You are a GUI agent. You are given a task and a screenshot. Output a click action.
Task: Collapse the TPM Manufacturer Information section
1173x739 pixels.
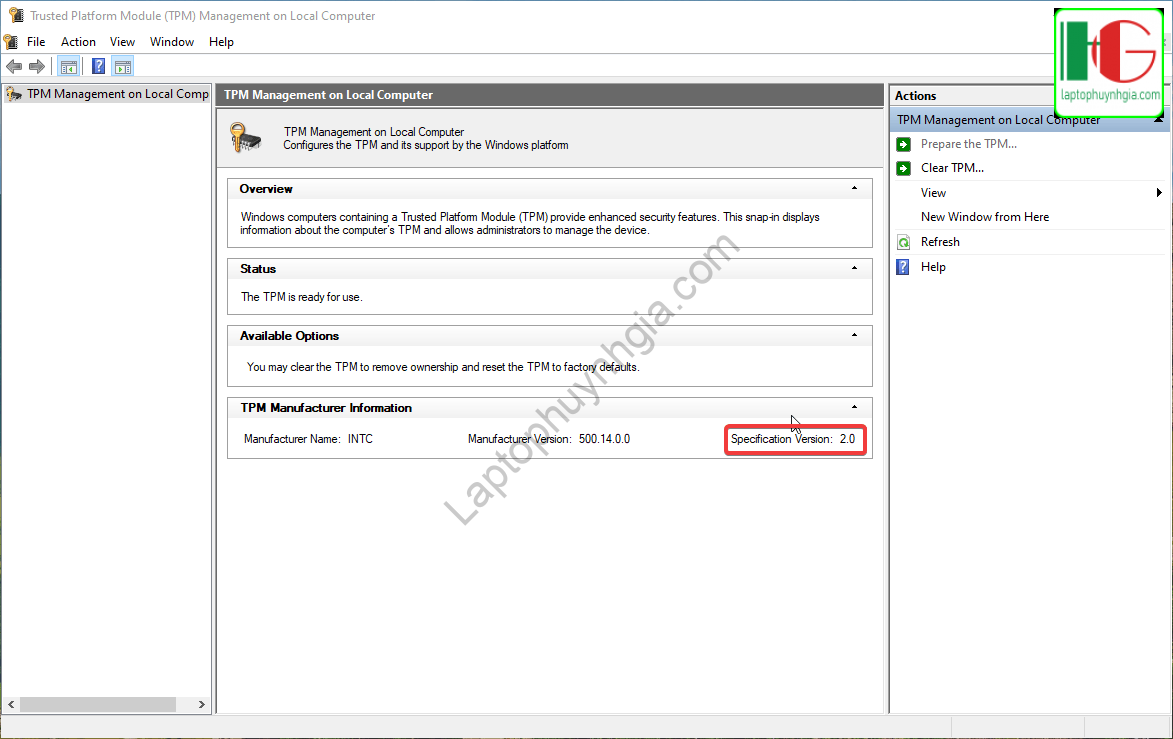coord(854,407)
